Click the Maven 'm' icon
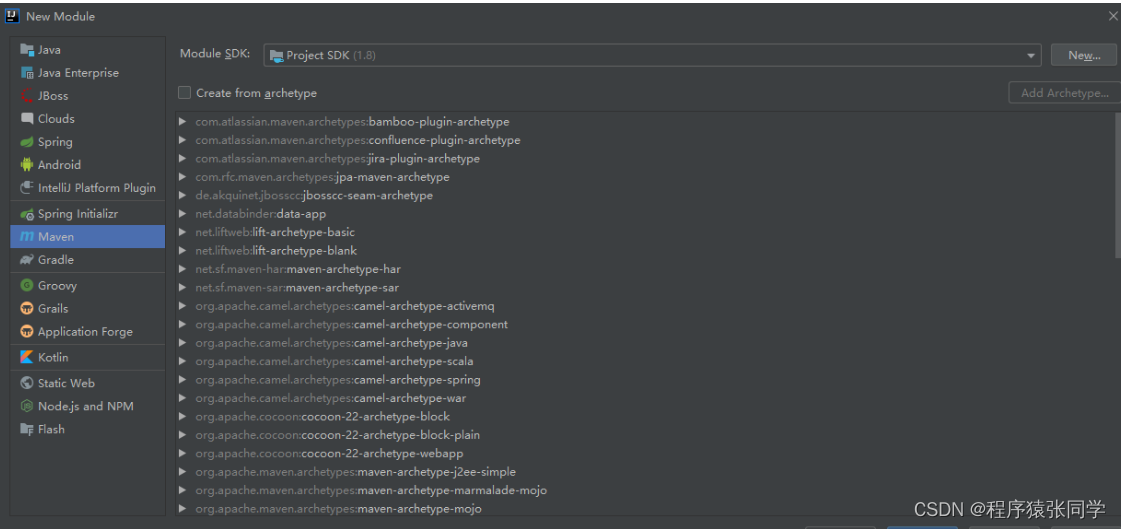The image size is (1121, 529). [x=27, y=237]
